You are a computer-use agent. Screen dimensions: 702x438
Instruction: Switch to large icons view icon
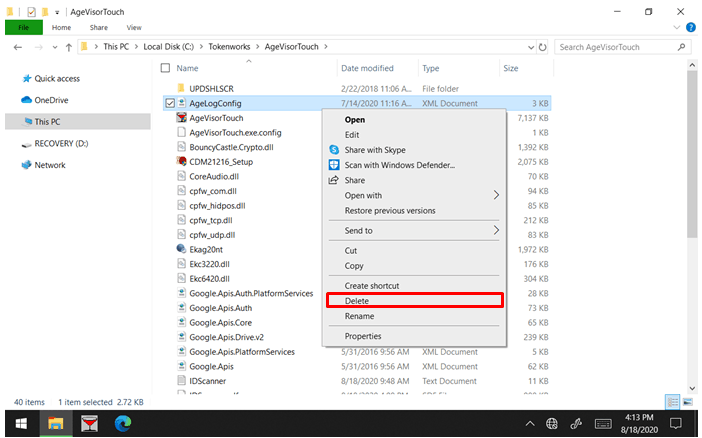tap(688, 402)
